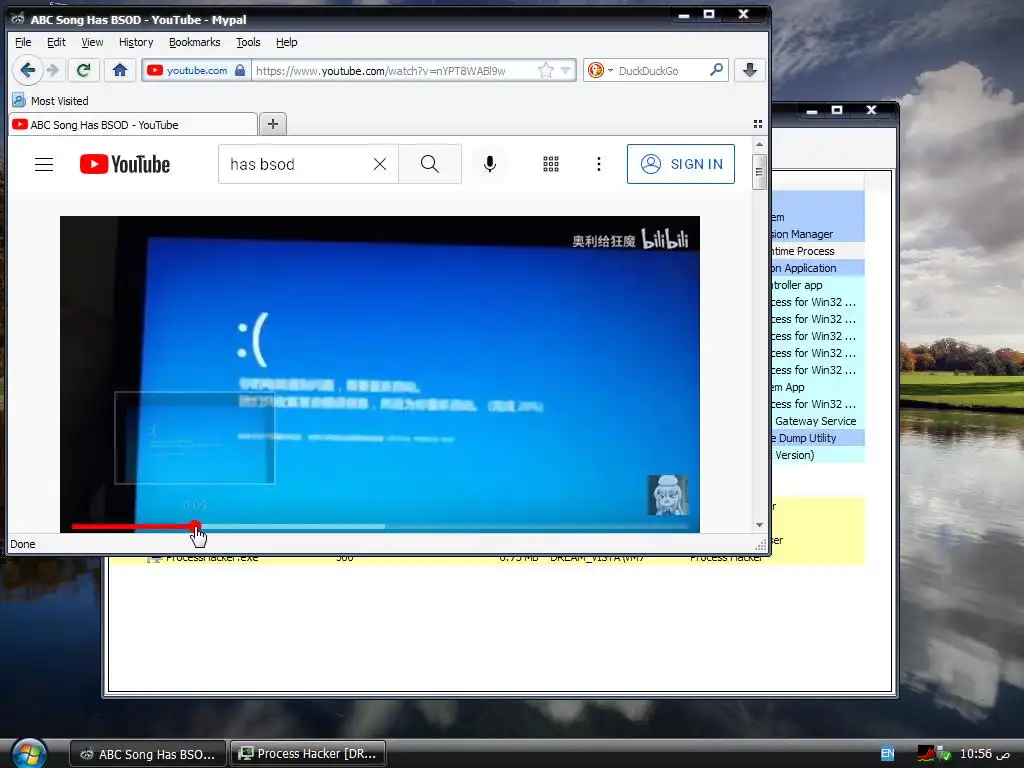The width and height of the screenshot is (1024, 768).
Task: Select 'troller app' row in Process Hacker
Action: point(818,285)
